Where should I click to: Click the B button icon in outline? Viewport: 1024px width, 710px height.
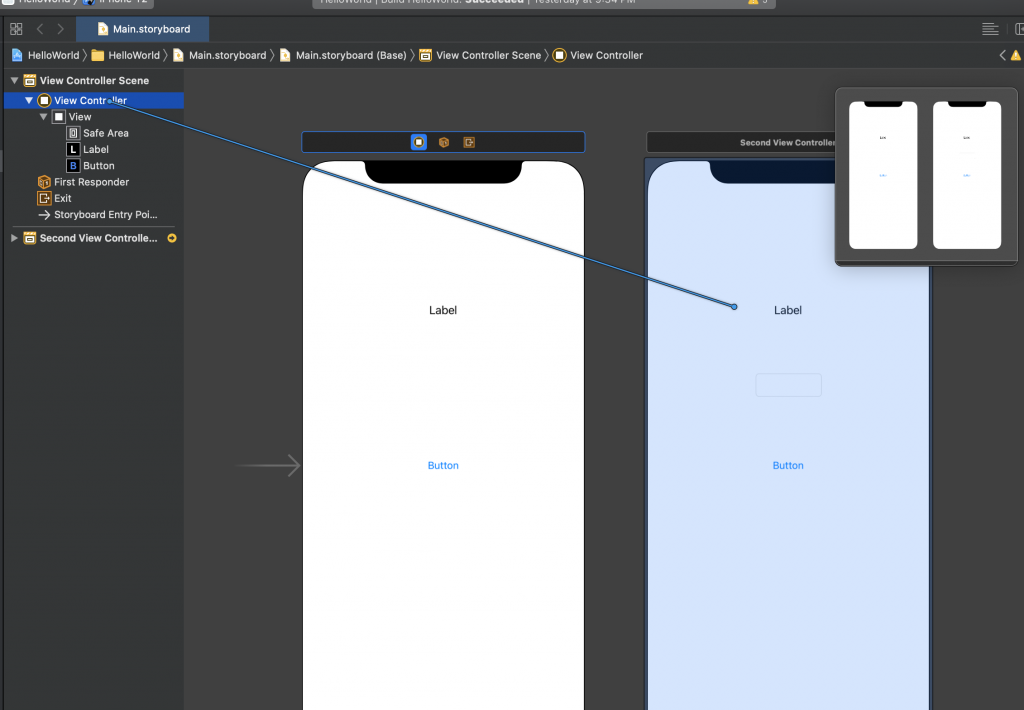[x=73, y=166]
